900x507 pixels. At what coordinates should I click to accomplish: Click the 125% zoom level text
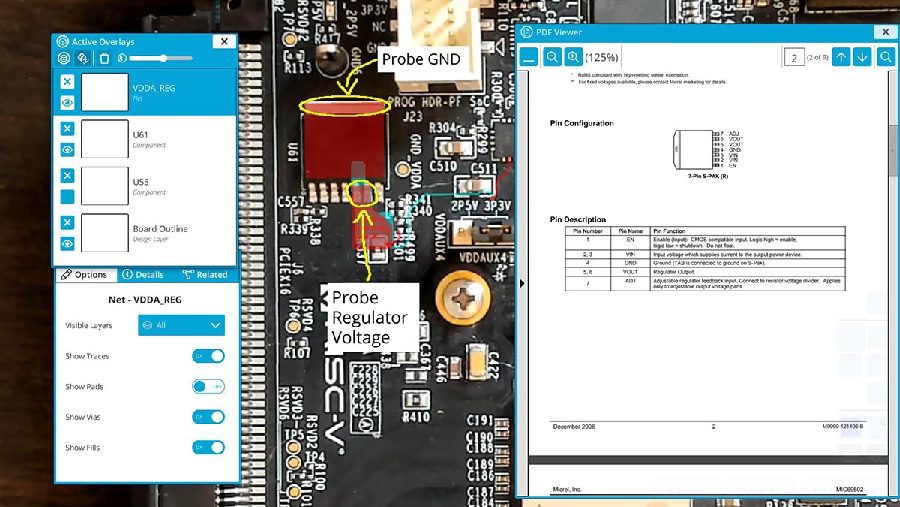602,57
